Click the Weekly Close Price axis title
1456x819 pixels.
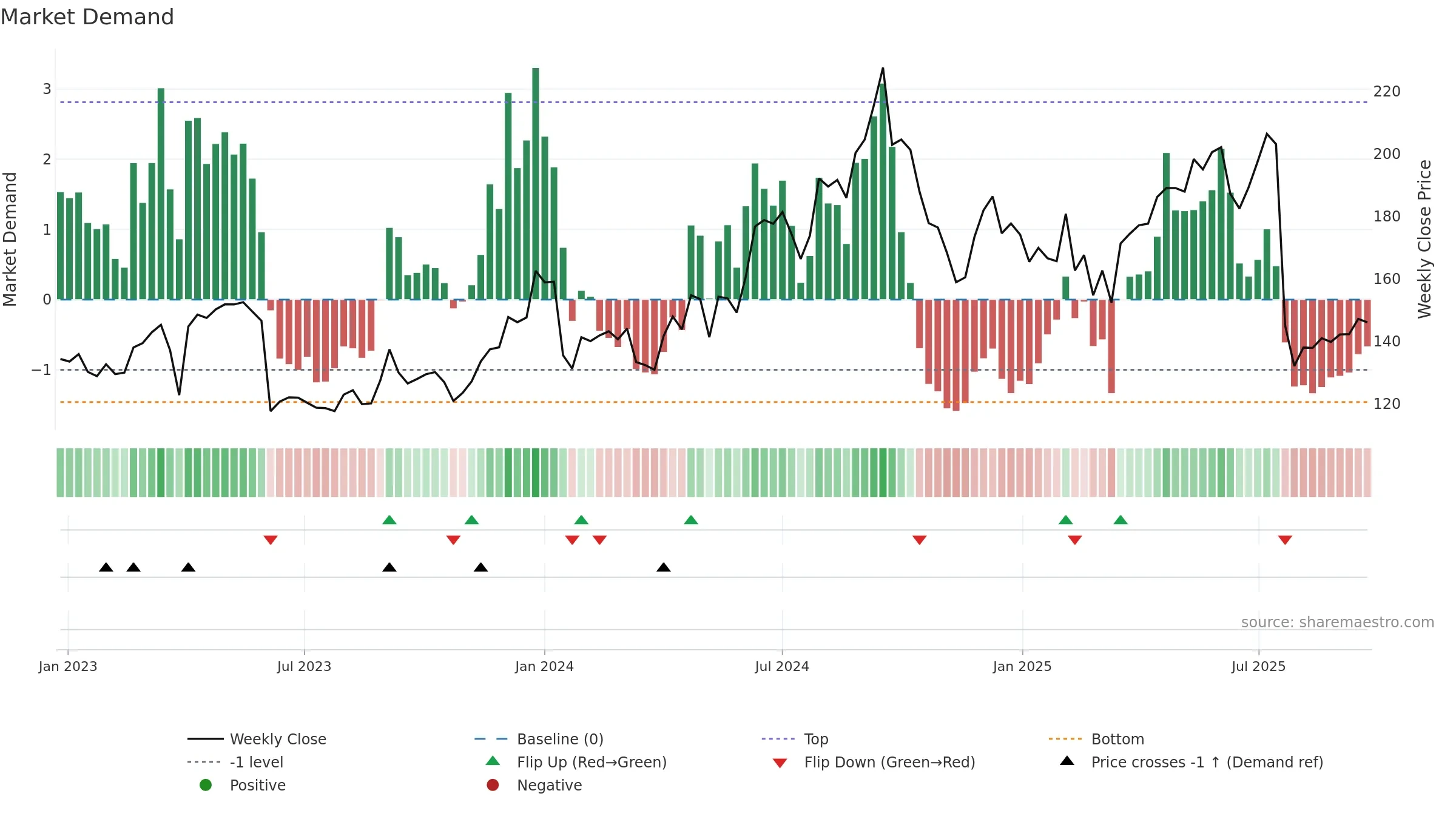1424,239
